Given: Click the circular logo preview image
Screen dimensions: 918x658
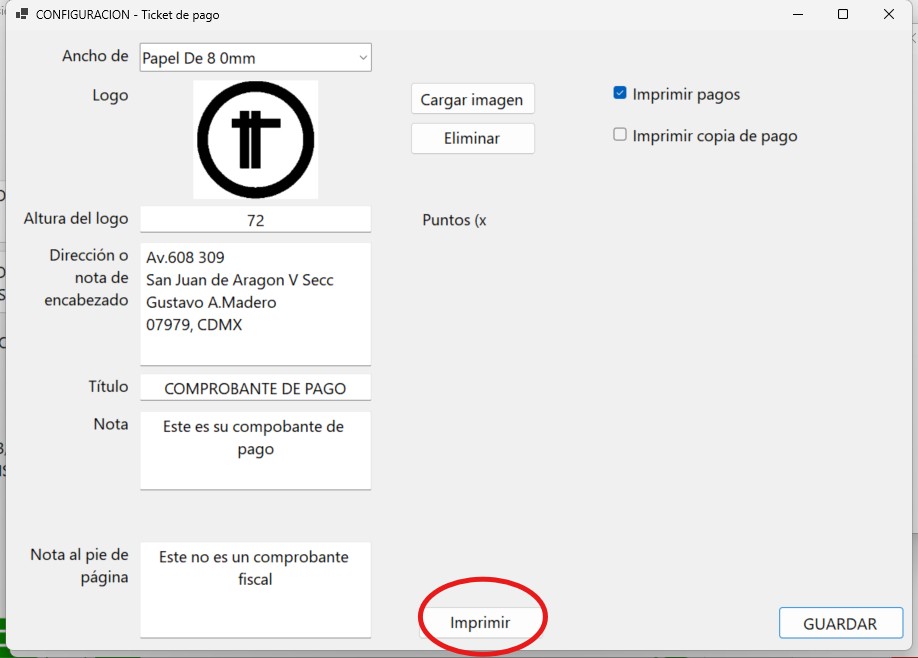Looking at the screenshot, I should tap(255, 139).
